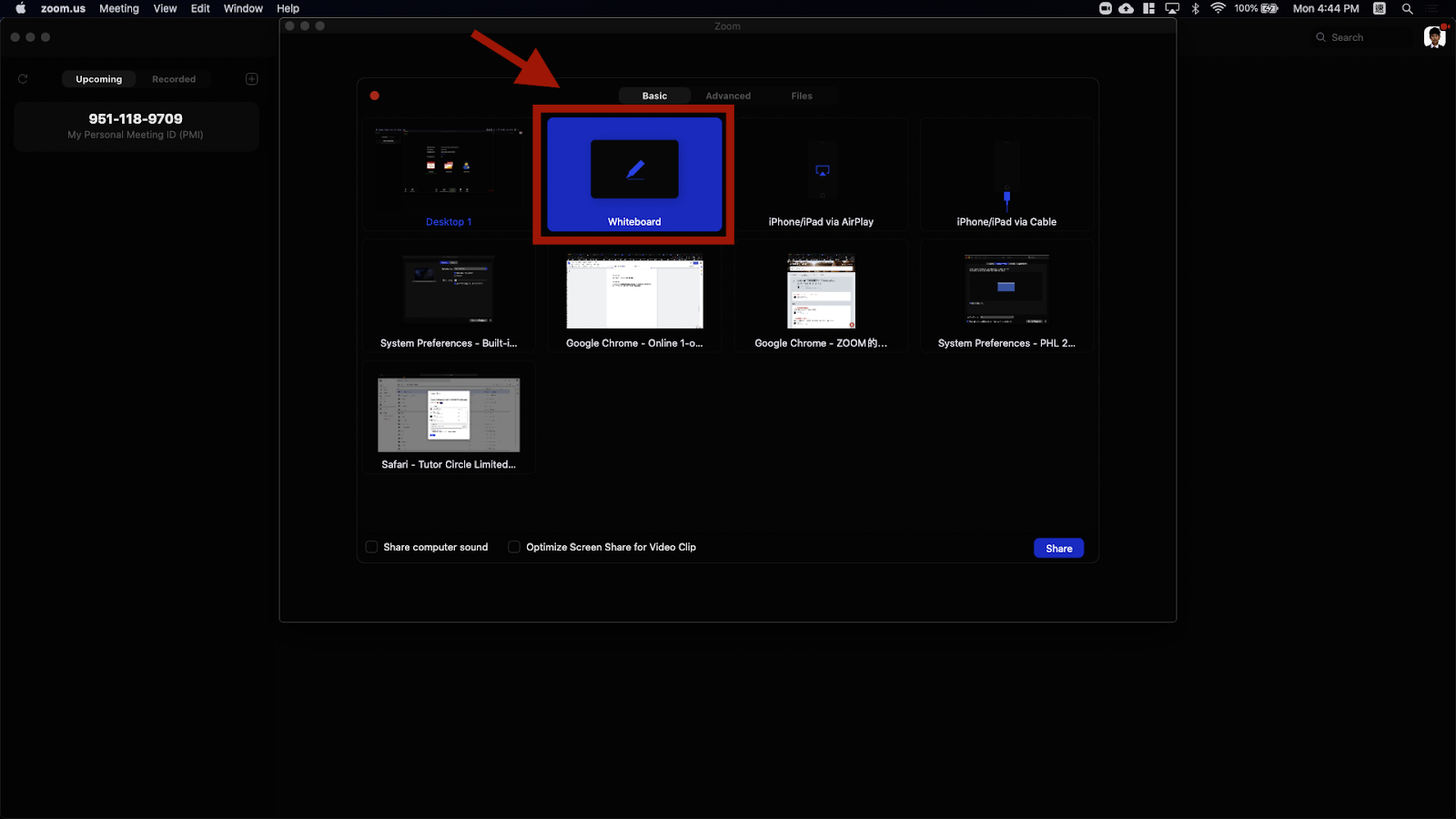Choose iPhone/iPad via AirPlay option
Image resolution: width=1456 pixels, height=819 pixels.
click(x=821, y=174)
